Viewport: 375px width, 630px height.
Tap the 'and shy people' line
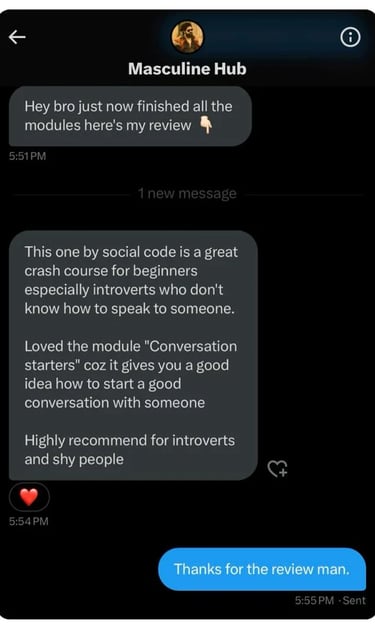pyautogui.click(x=74, y=459)
